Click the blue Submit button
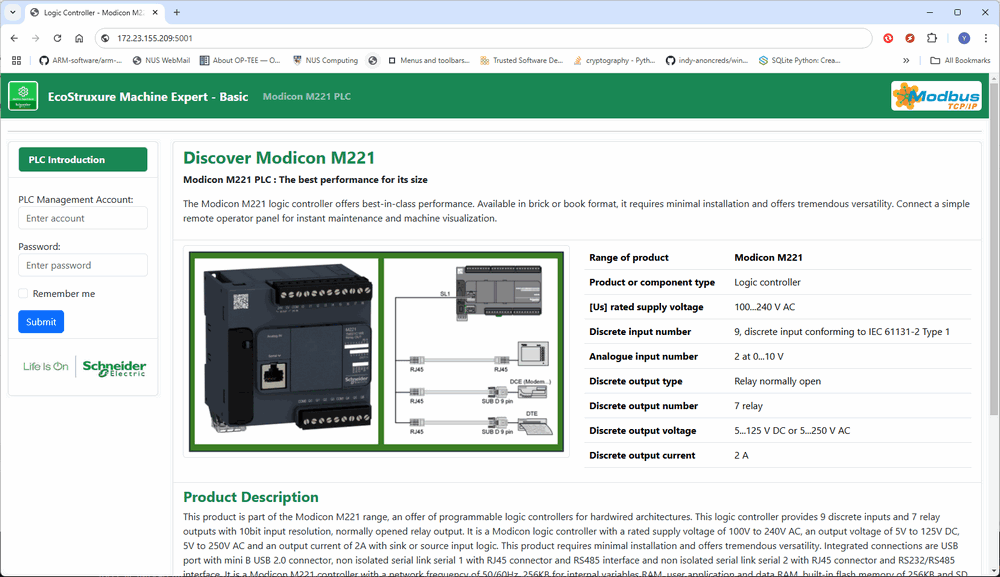1000x577 pixels. coord(41,322)
